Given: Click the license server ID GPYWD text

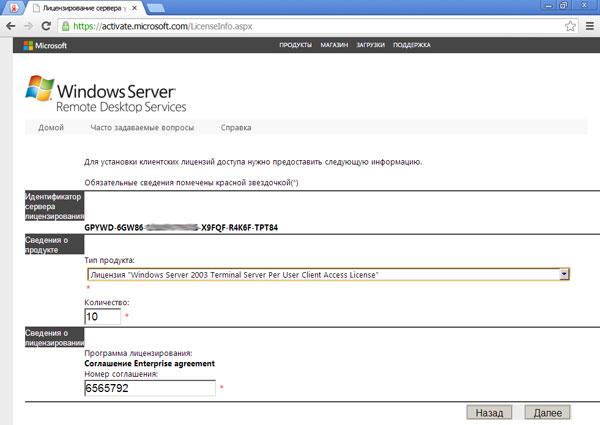Looking at the screenshot, I should [x=181, y=228].
